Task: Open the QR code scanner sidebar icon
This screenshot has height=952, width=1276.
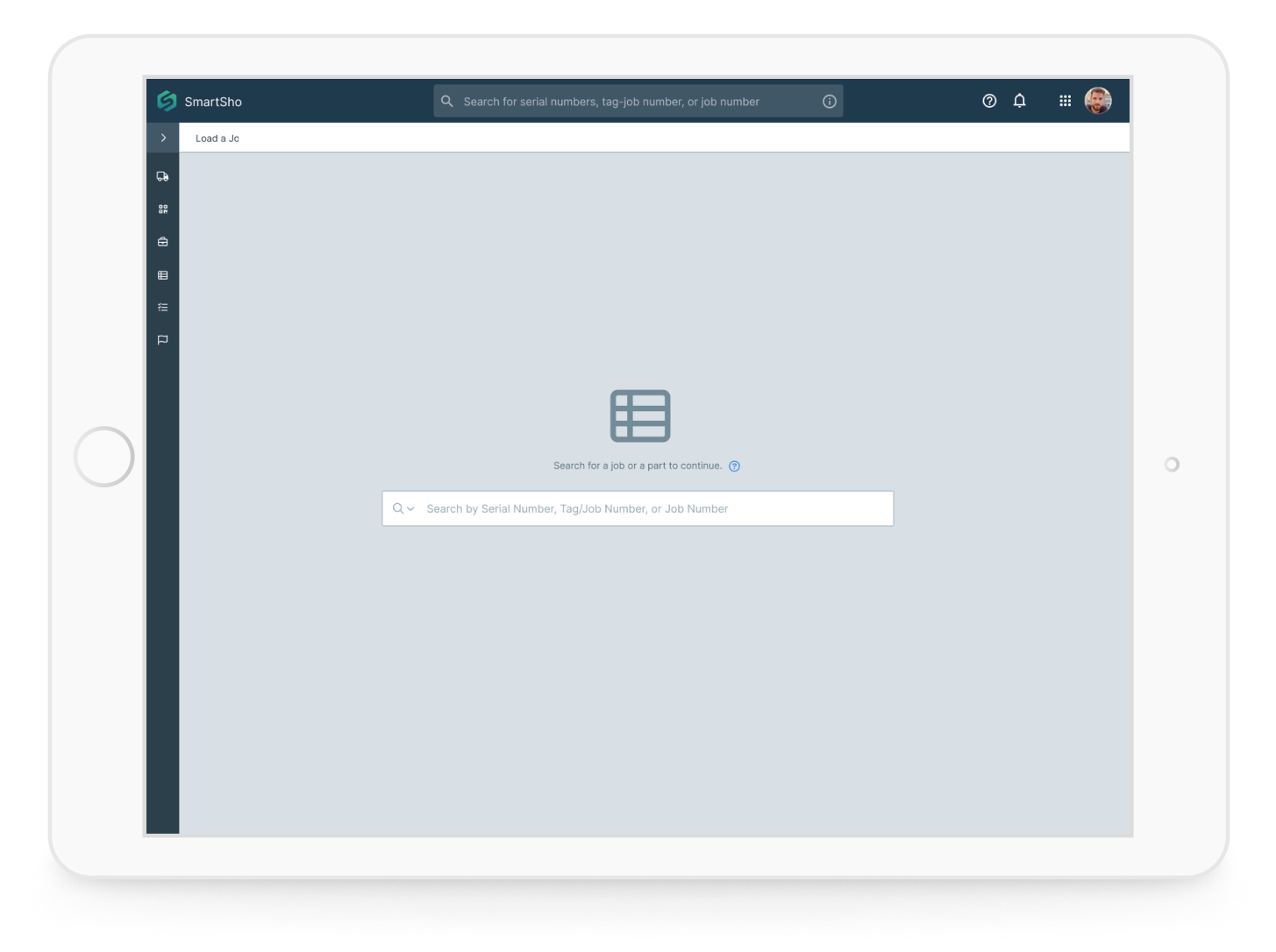Action: coord(163,210)
